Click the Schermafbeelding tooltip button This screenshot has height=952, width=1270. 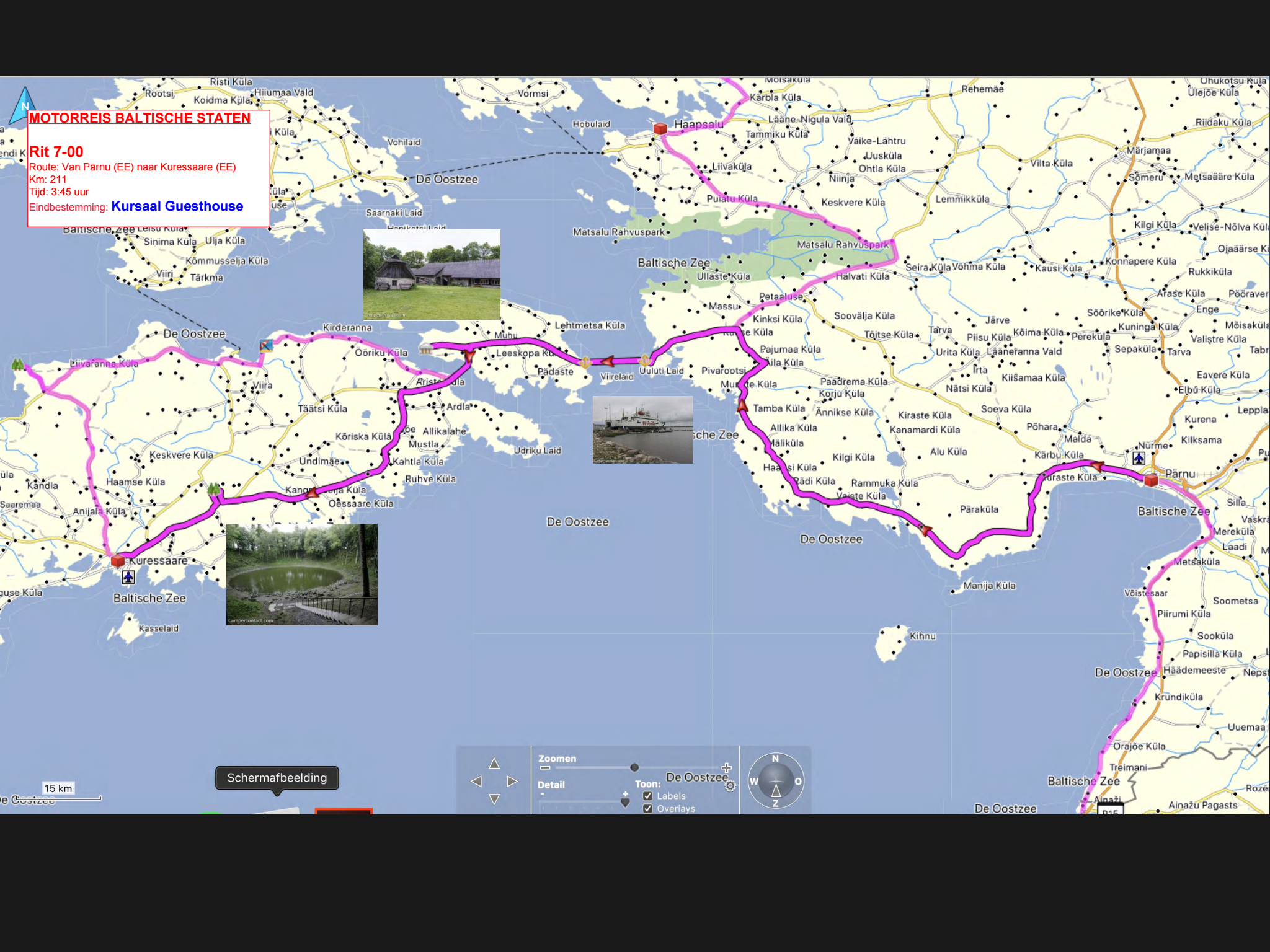click(277, 778)
